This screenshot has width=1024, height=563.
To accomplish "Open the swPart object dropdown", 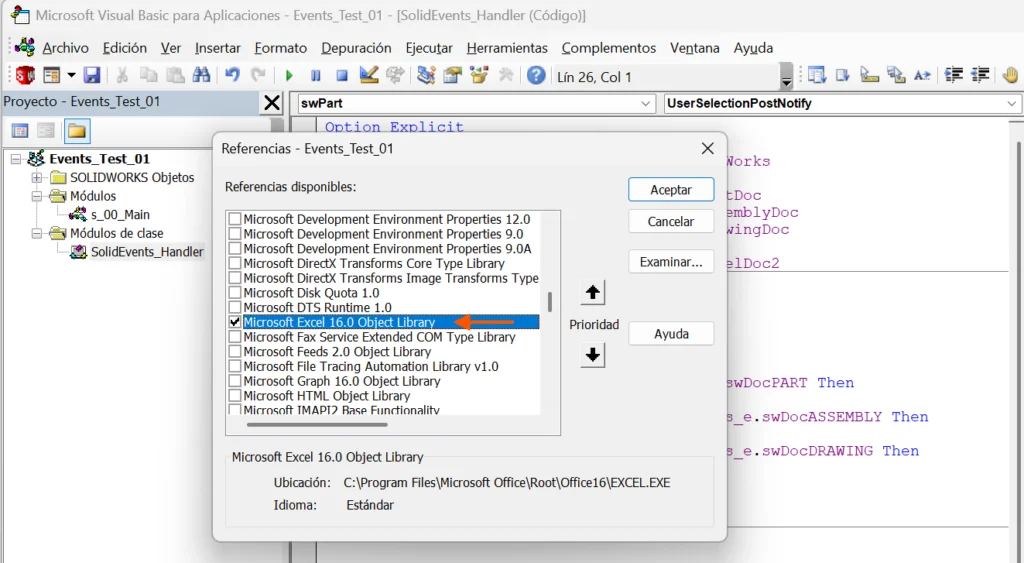I will (645, 103).
